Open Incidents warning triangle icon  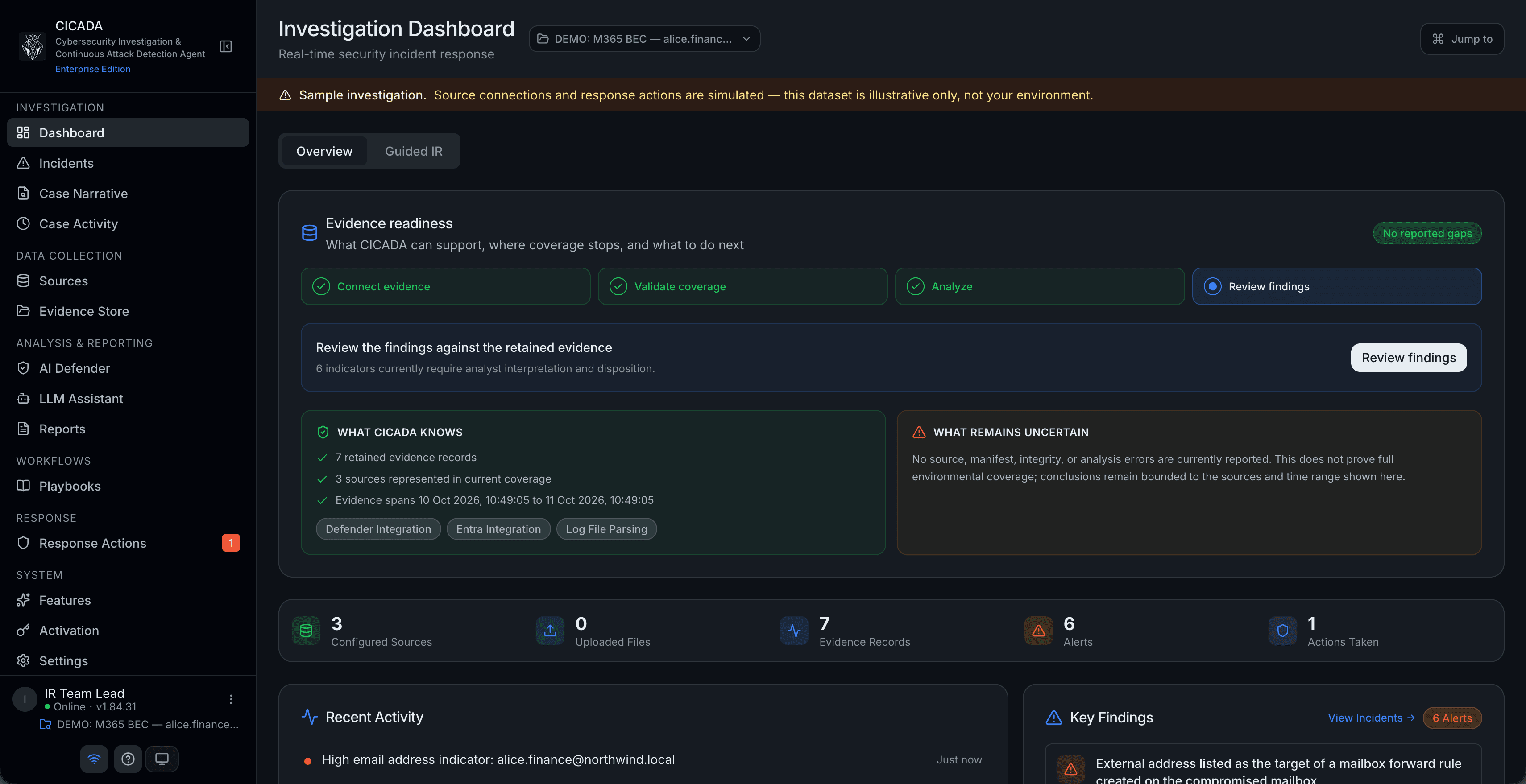click(23, 163)
